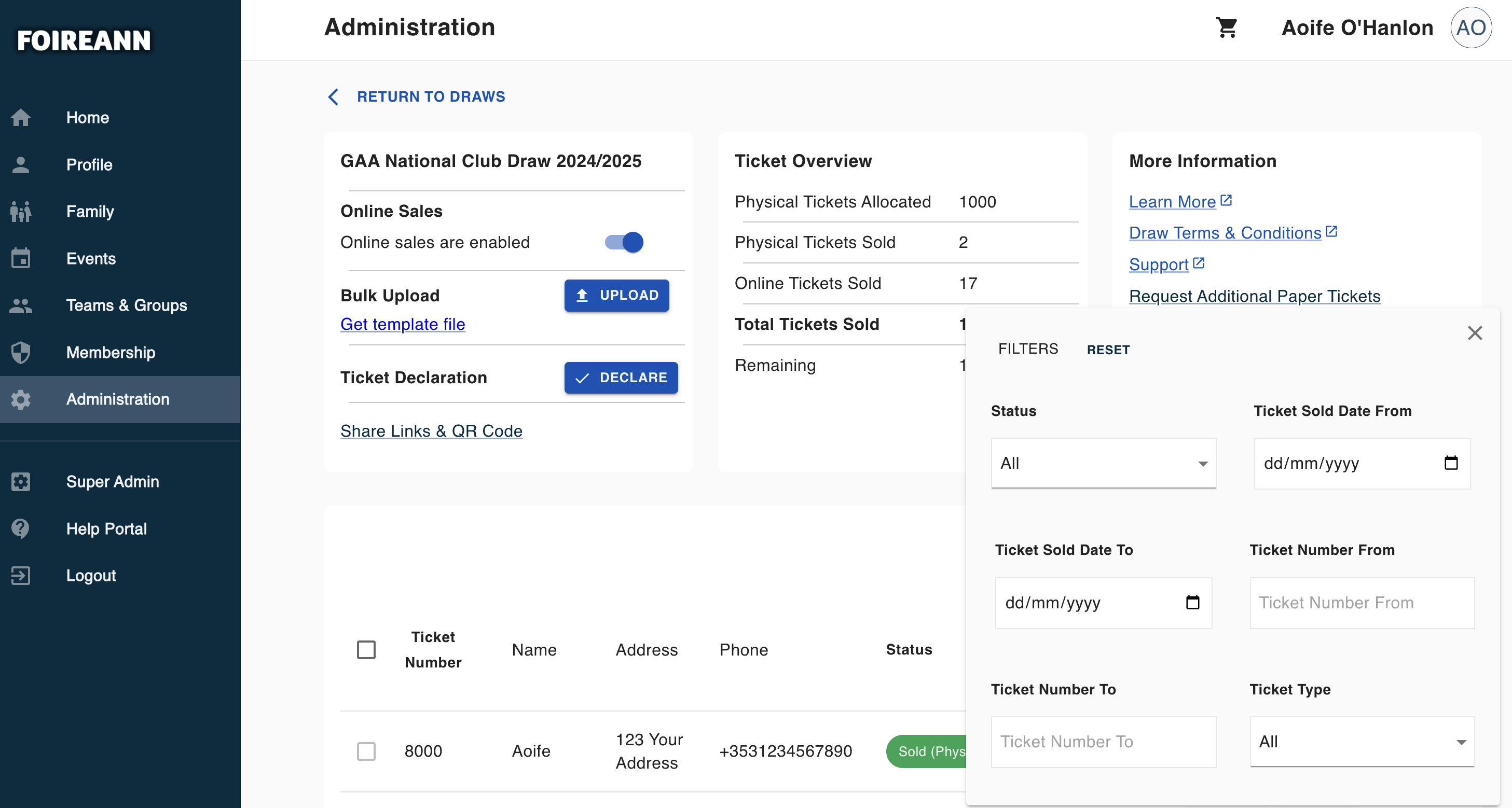Click the Address column header
This screenshot has height=808, width=1512.
coord(646,650)
